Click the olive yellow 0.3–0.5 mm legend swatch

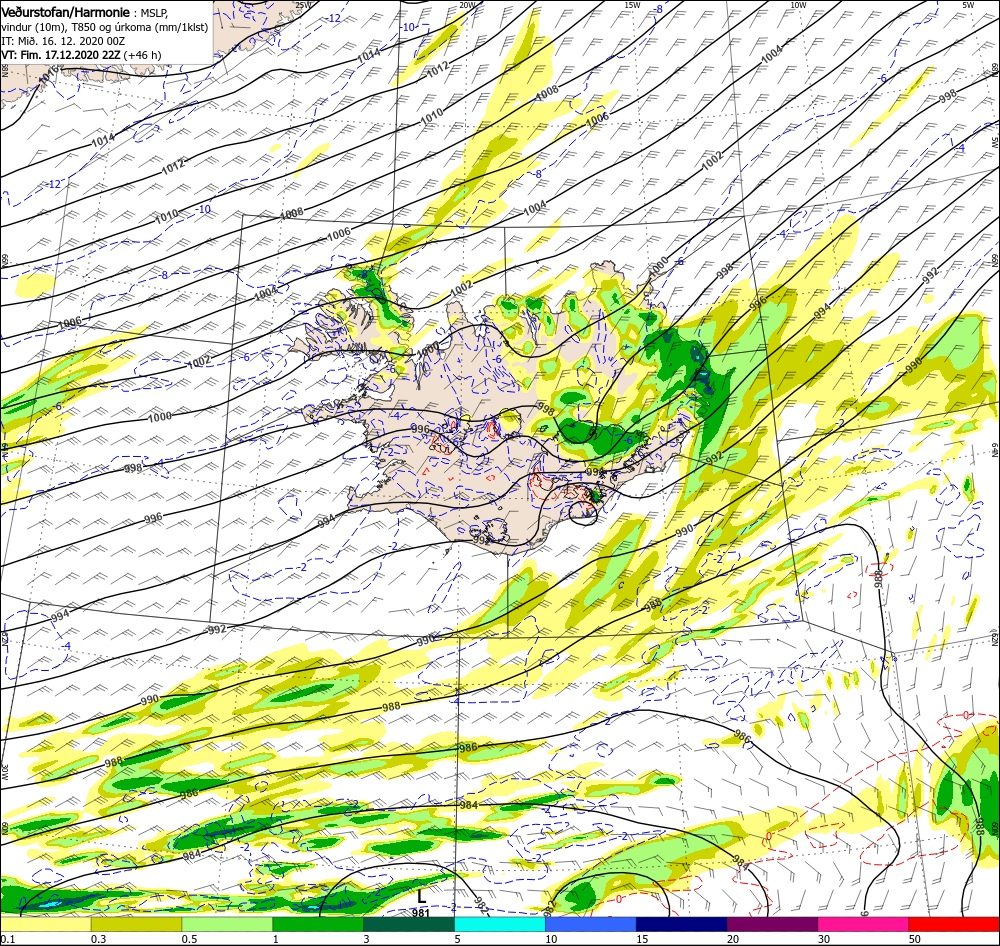pyautogui.click(x=136, y=924)
